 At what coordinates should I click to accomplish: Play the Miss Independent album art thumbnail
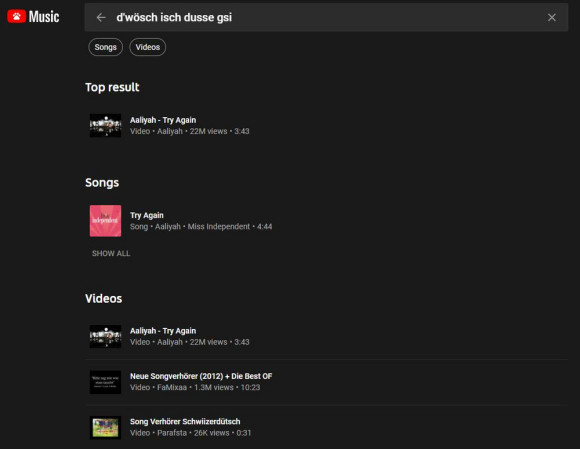pos(105,221)
